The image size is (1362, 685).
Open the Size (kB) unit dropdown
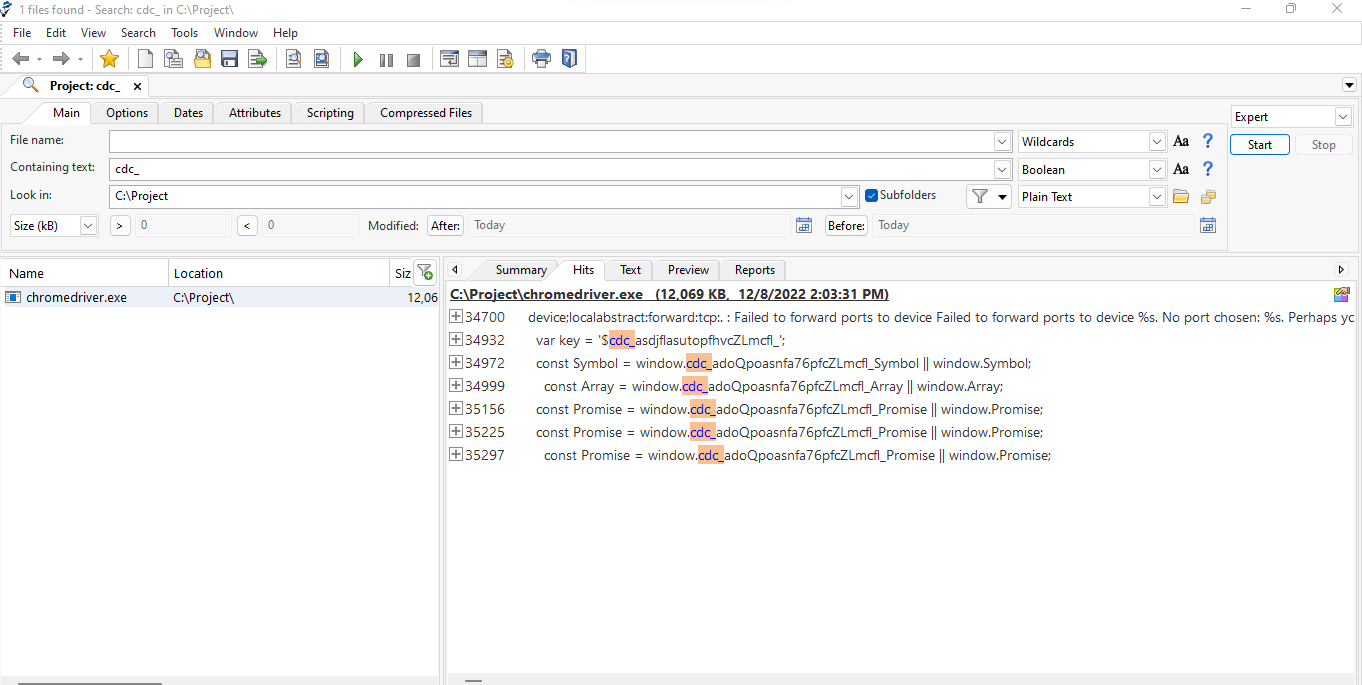(x=88, y=226)
